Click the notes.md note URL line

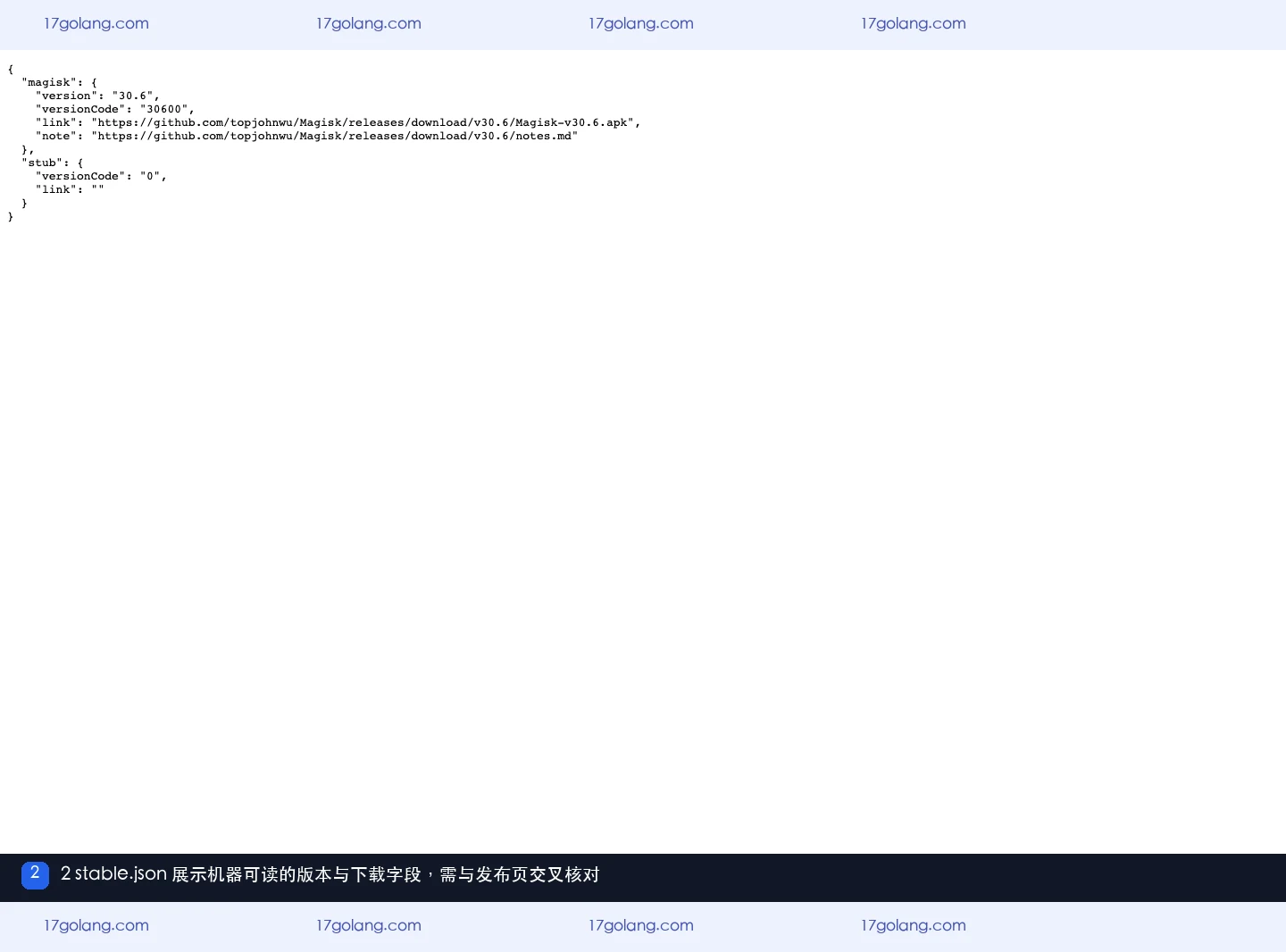[x=306, y=136]
